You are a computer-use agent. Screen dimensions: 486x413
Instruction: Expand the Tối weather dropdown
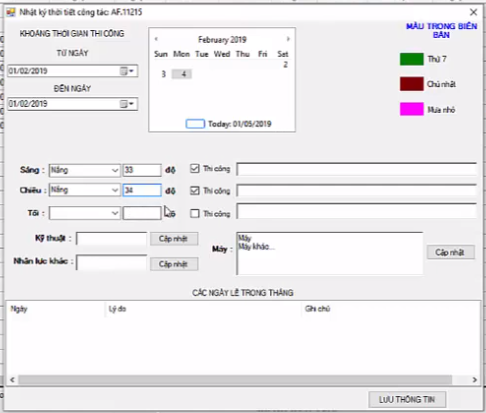coord(115,213)
